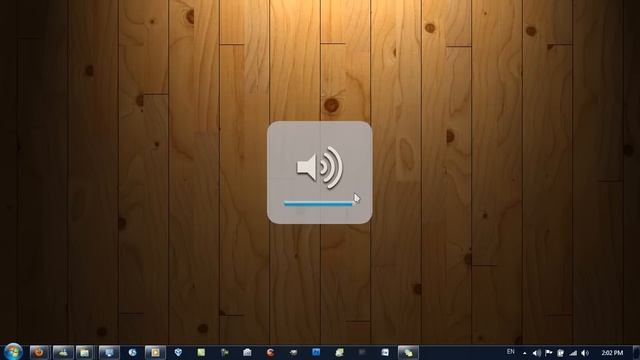The image size is (640, 360).
Task: Open the Windows Start orb
Action: [13, 352]
